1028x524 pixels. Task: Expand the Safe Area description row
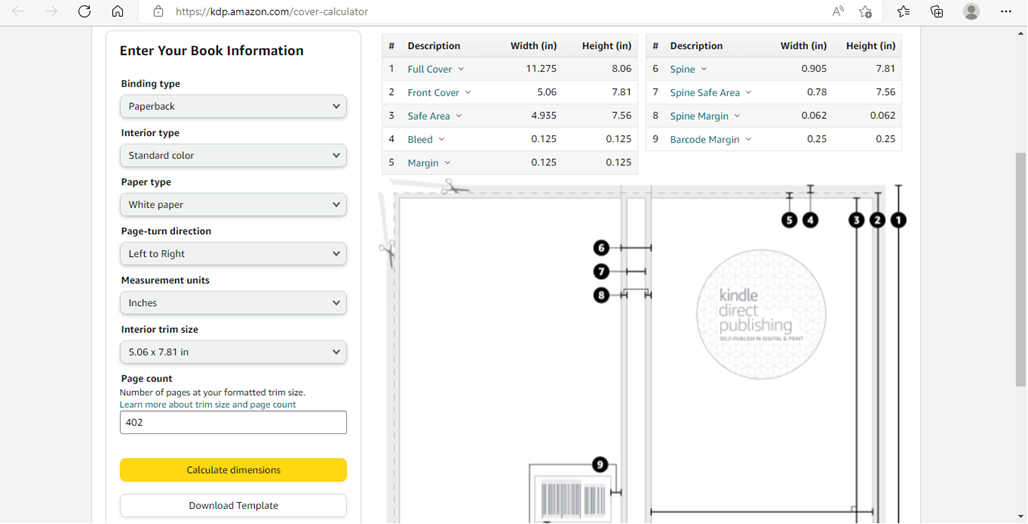point(435,116)
